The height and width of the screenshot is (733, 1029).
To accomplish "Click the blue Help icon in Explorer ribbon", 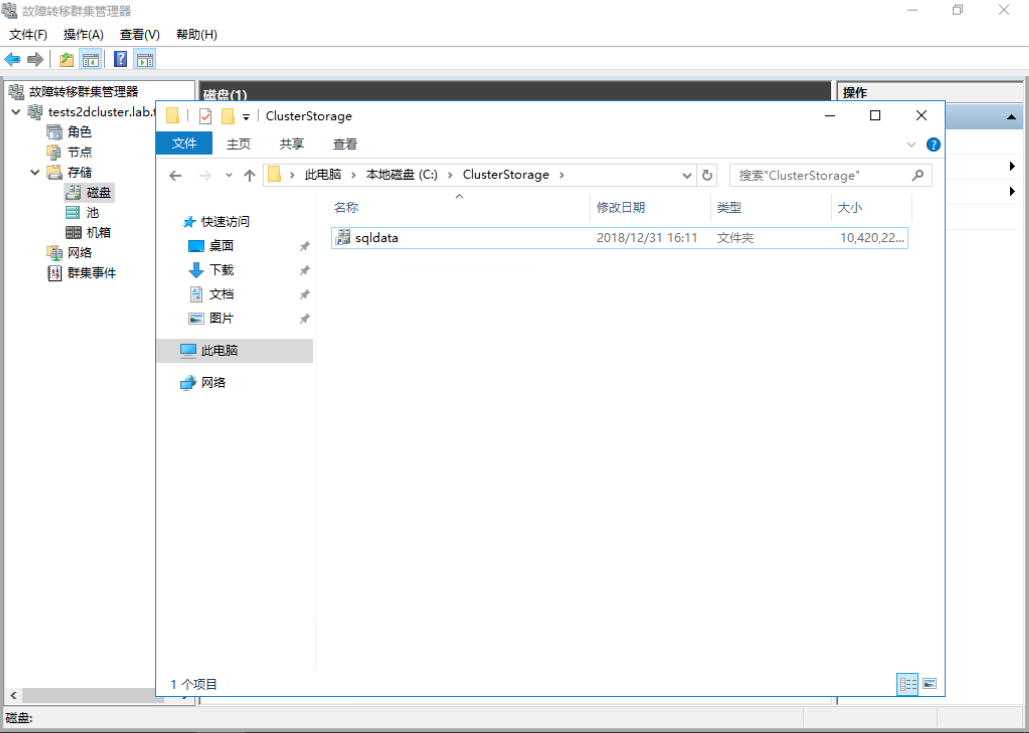I will pyautogui.click(x=933, y=143).
